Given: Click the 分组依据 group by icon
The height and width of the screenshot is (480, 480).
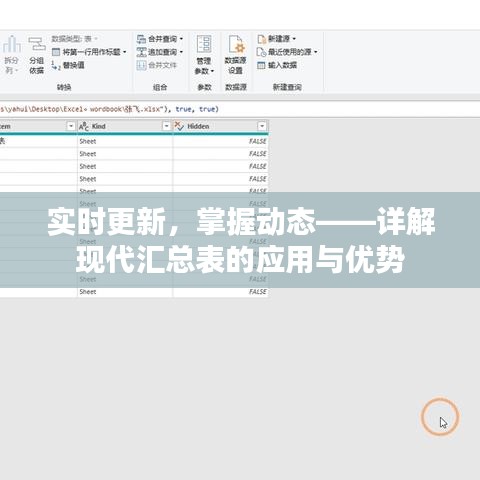Looking at the screenshot, I should (37, 44).
